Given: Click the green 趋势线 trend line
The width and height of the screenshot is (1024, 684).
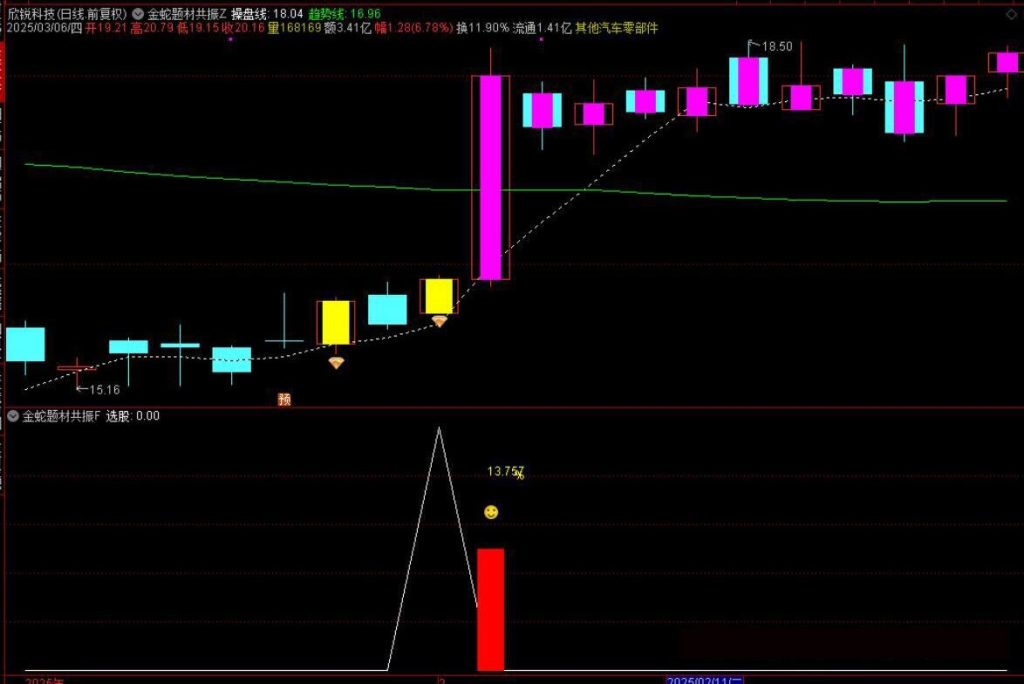Looking at the screenshot, I should coord(300,183).
